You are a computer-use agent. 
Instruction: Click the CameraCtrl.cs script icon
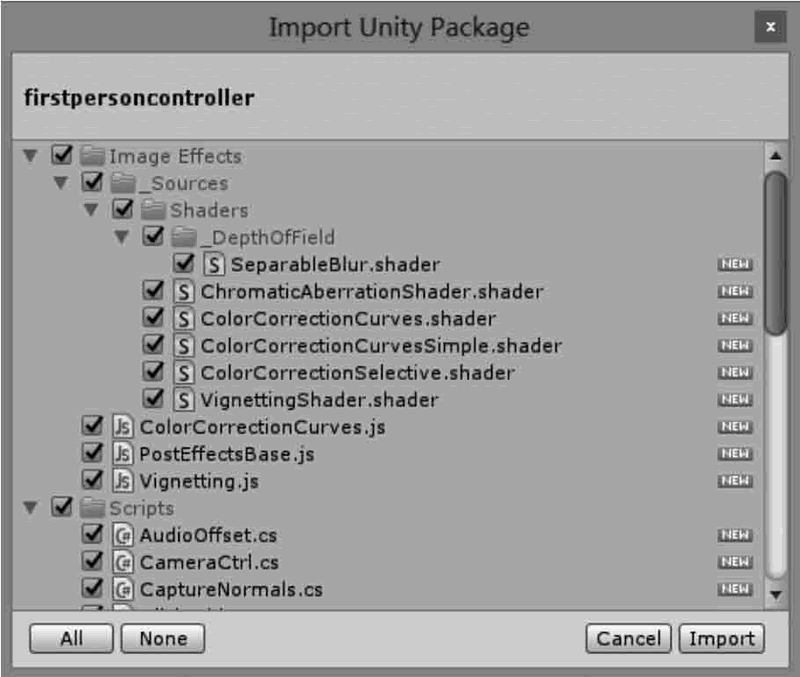tap(122, 562)
